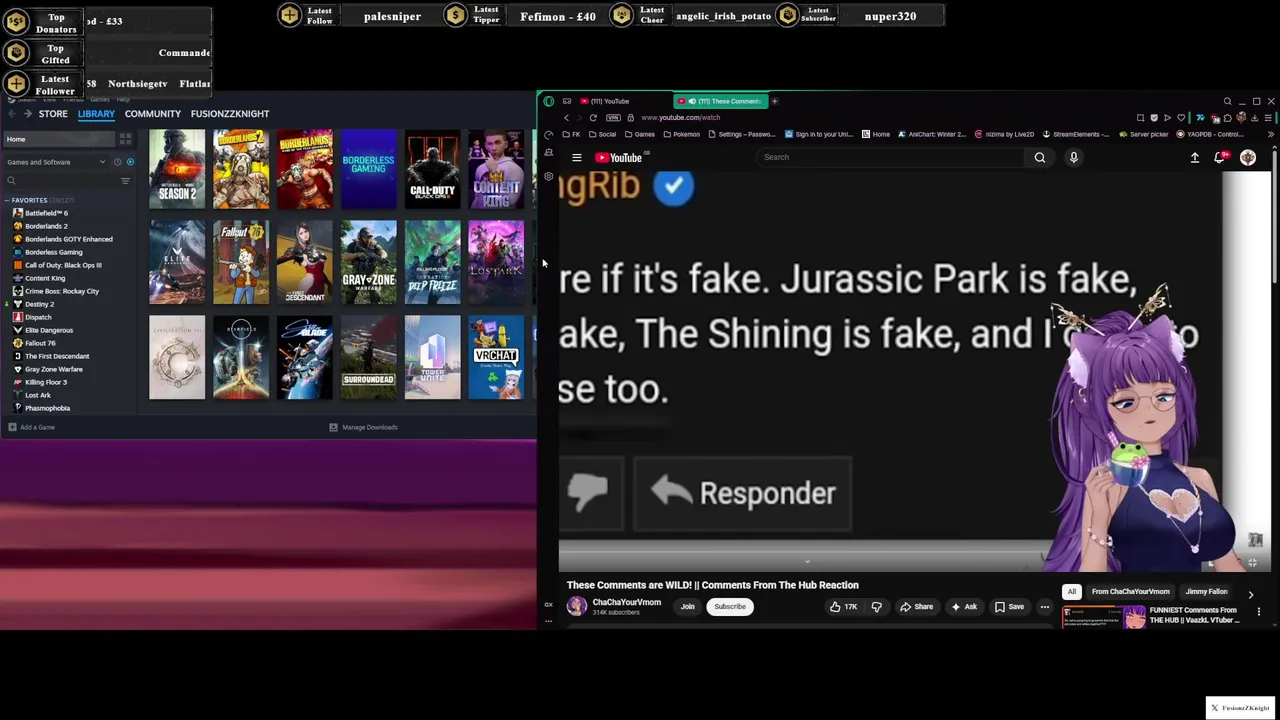Click the Opera GX logo menu
This screenshot has height=720, width=1280.
click(549, 101)
